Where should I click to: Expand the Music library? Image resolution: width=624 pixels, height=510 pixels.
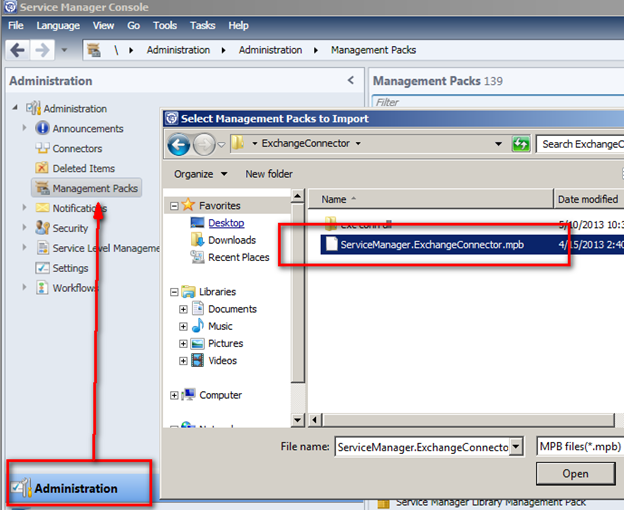tap(183, 326)
